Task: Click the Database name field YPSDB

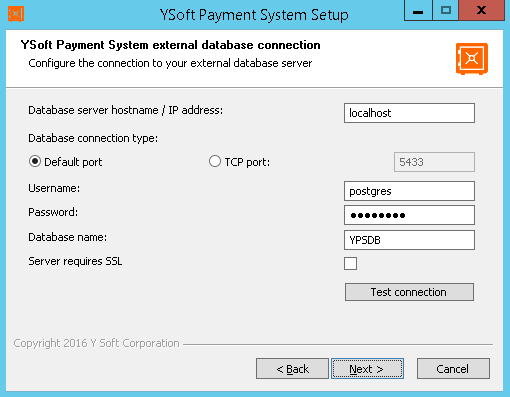Action: point(409,240)
